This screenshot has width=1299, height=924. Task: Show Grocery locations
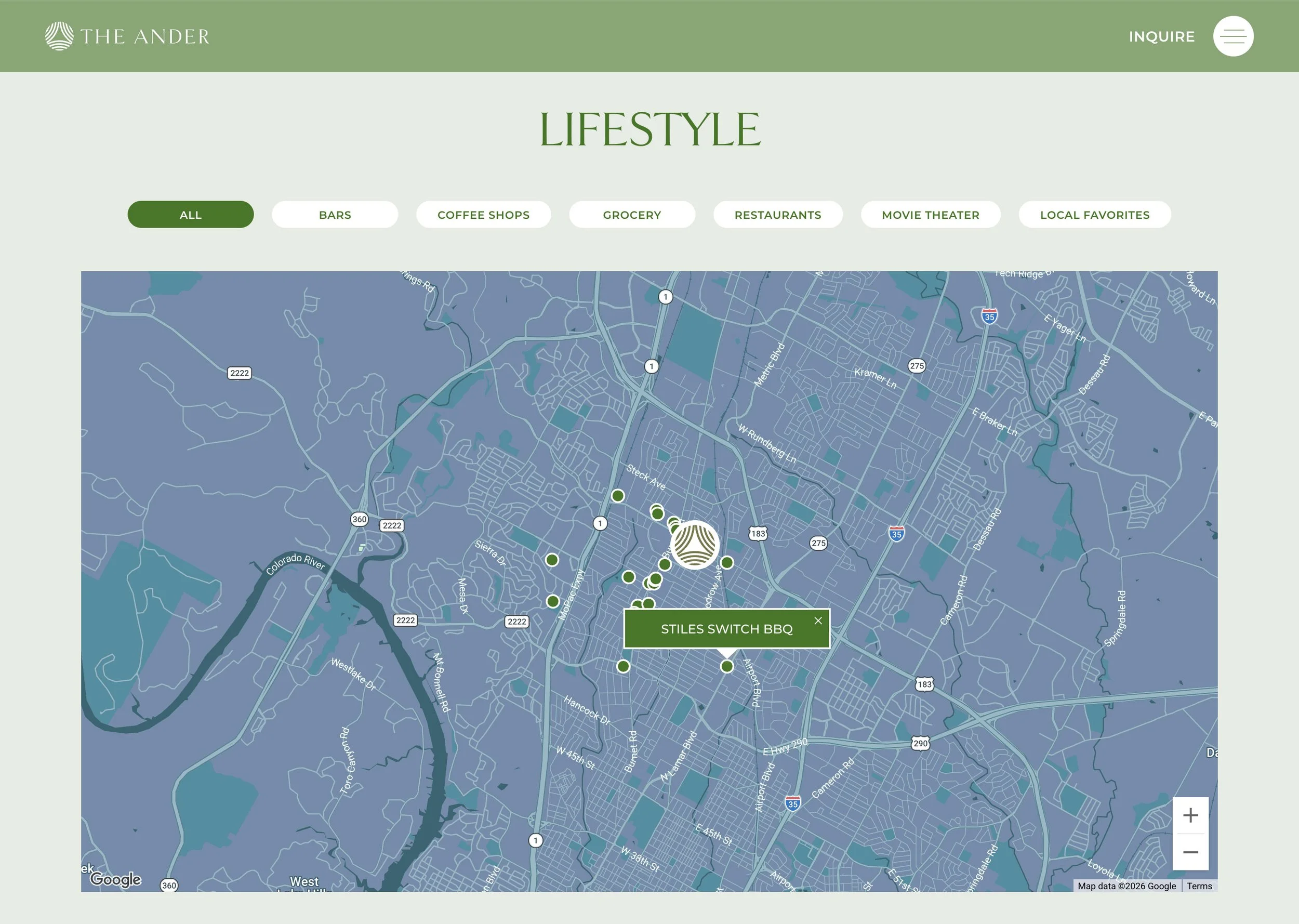tap(632, 215)
